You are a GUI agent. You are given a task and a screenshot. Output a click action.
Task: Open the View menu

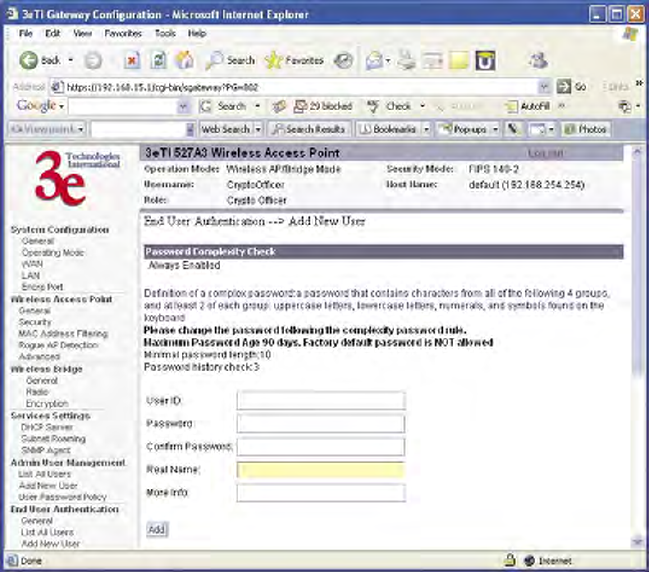pyautogui.click(x=82, y=34)
